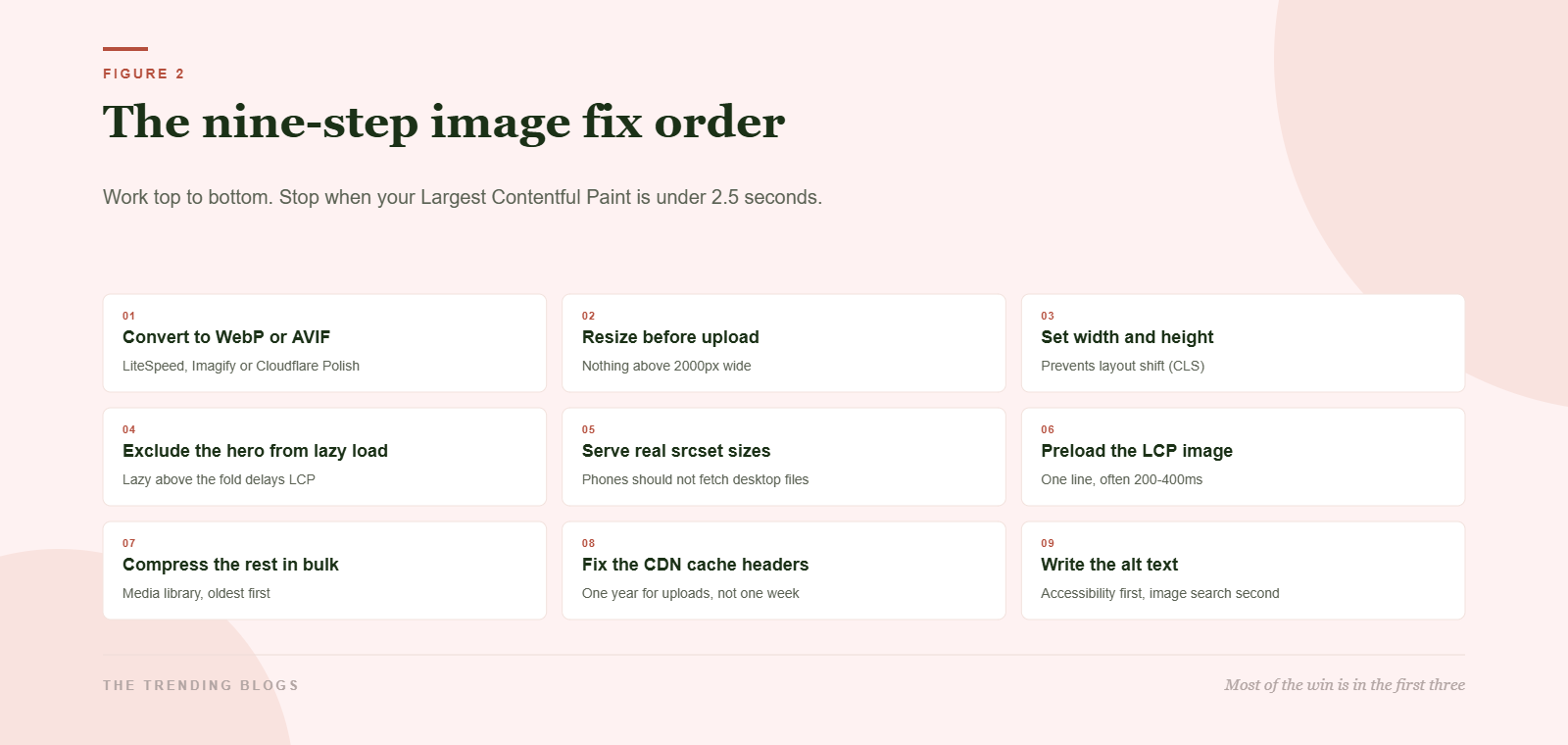Click 'One year for uploads, not one week' text

coord(690,593)
